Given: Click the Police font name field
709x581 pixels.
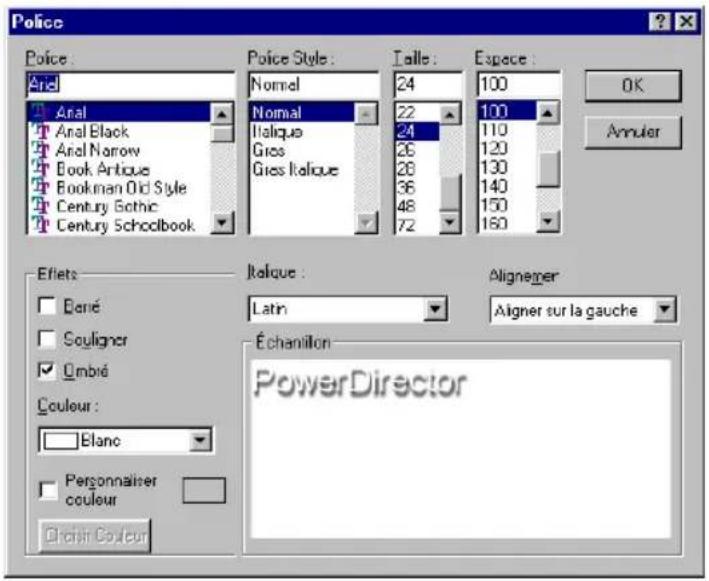Looking at the screenshot, I should (x=131, y=85).
